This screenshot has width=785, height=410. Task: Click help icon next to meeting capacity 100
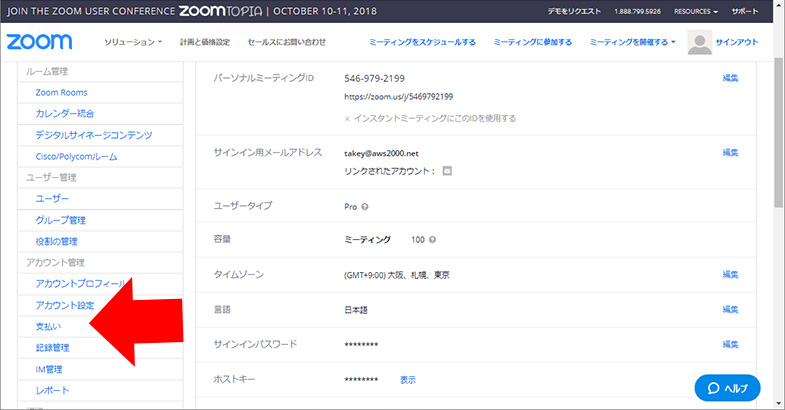pos(432,240)
